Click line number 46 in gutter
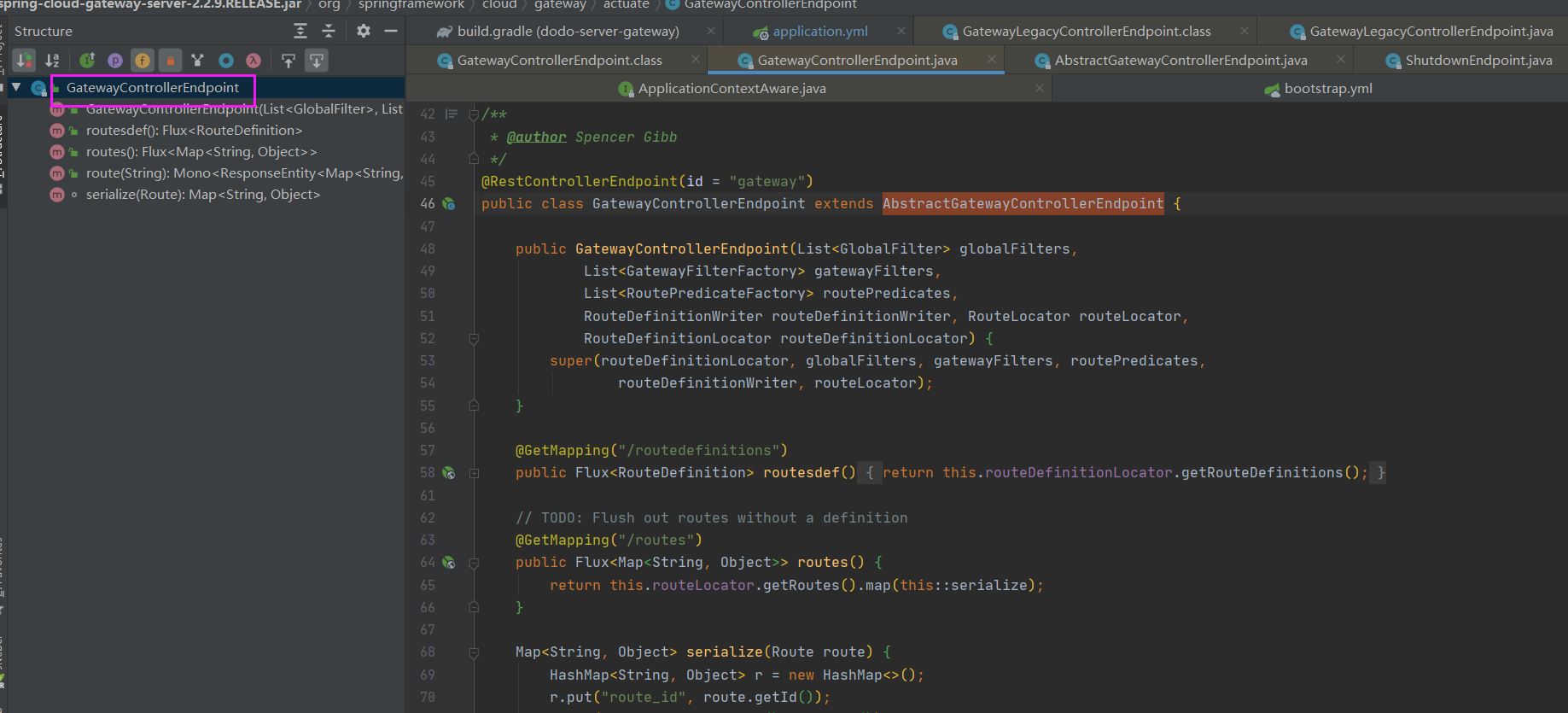The width and height of the screenshot is (1568, 713). tap(428, 203)
